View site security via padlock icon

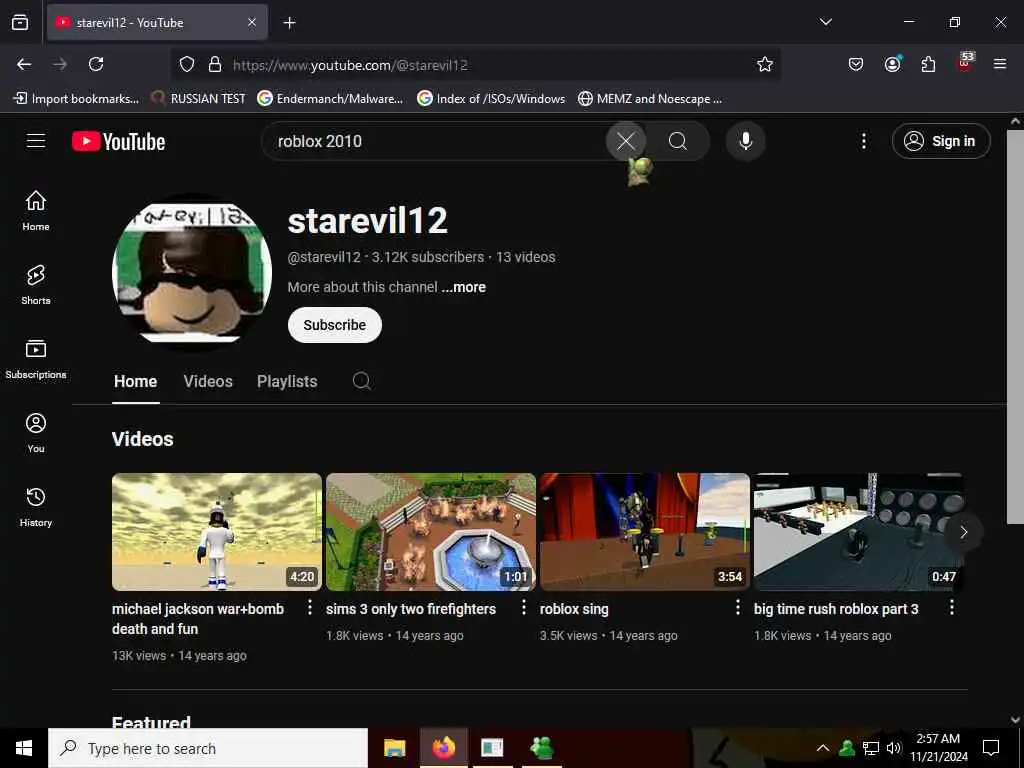point(214,64)
